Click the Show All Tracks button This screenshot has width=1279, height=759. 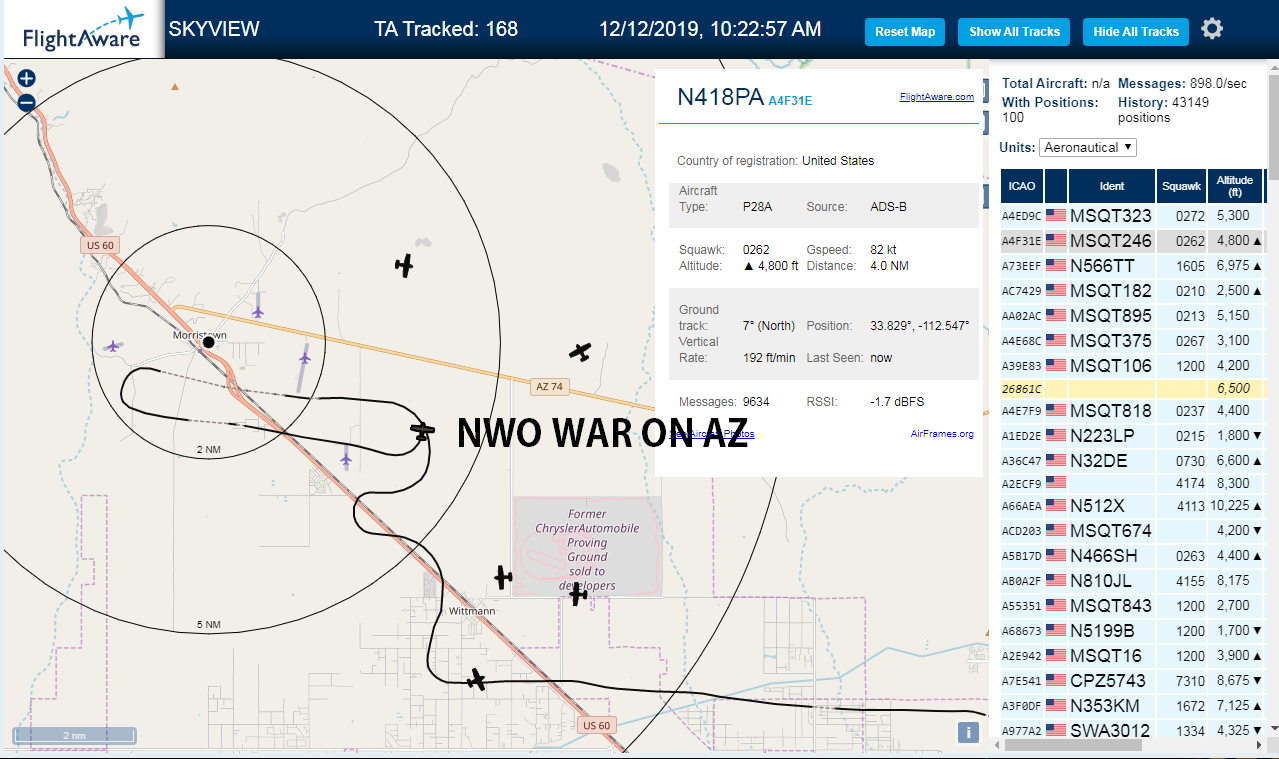point(1014,32)
